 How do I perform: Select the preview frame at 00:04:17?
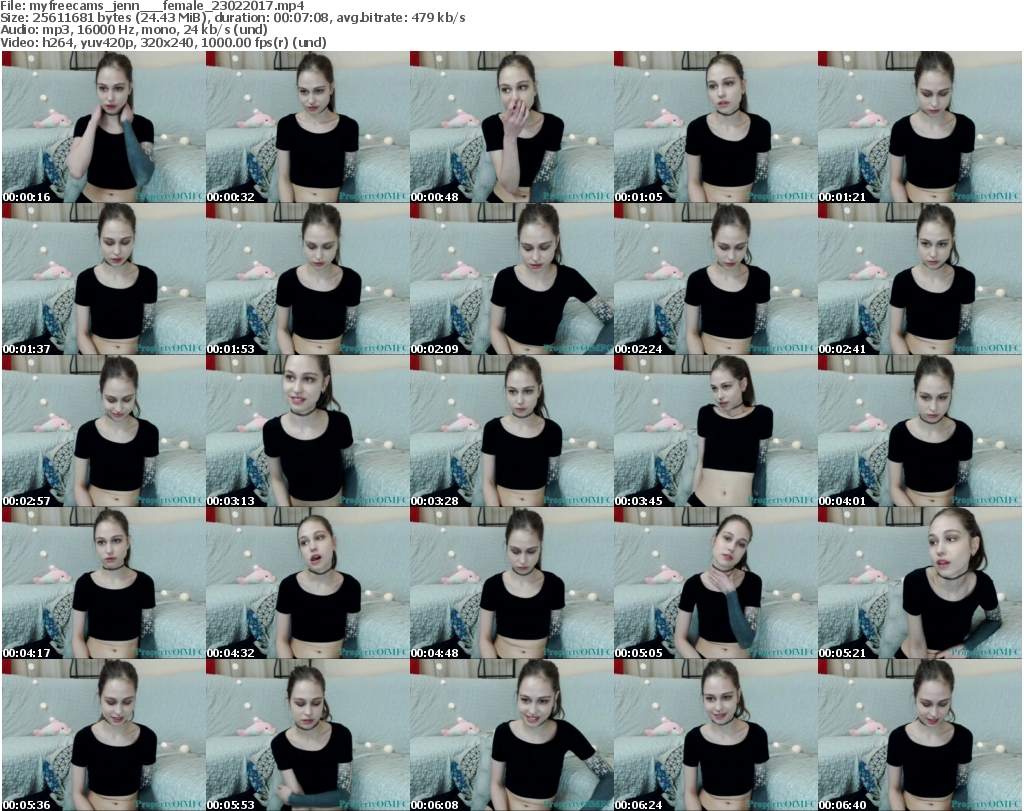point(104,583)
